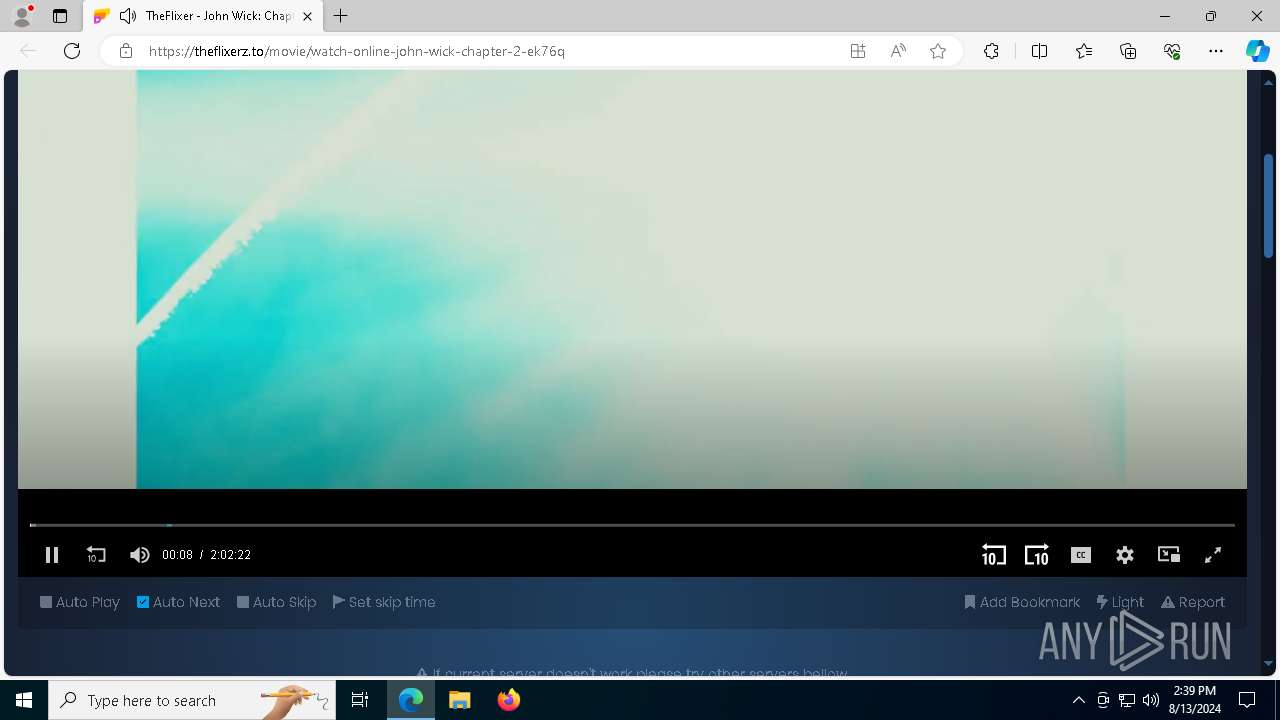This screenshot has width=1280, height=720.
Task: Open Edge Settings and more menu
Action: click(x=1216, y=51)
